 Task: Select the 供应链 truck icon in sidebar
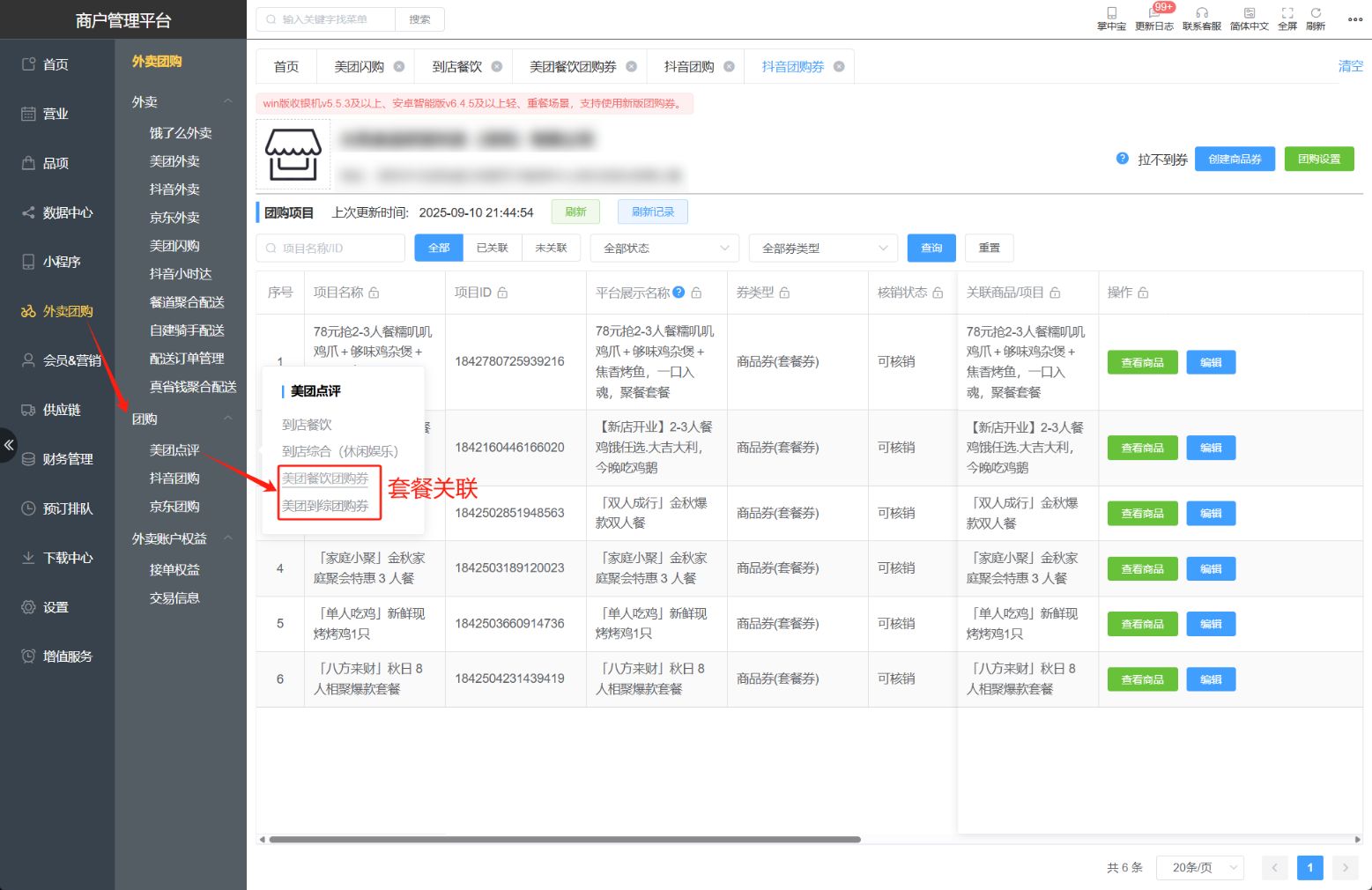28,410
